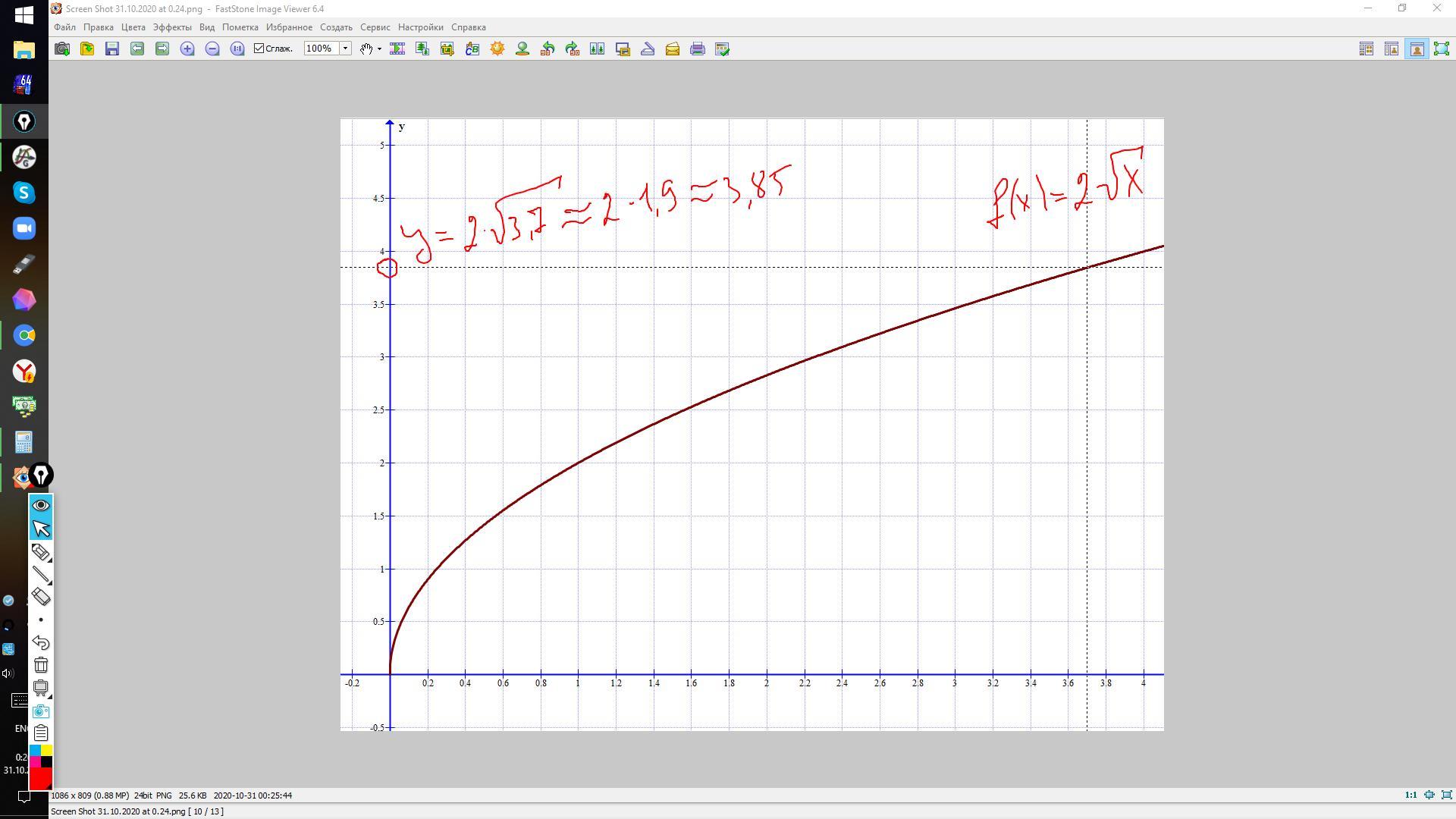Screen dimensions: 1456x819
Task: Select the eraser tool in the drawing palette
Action: point(41,598)
